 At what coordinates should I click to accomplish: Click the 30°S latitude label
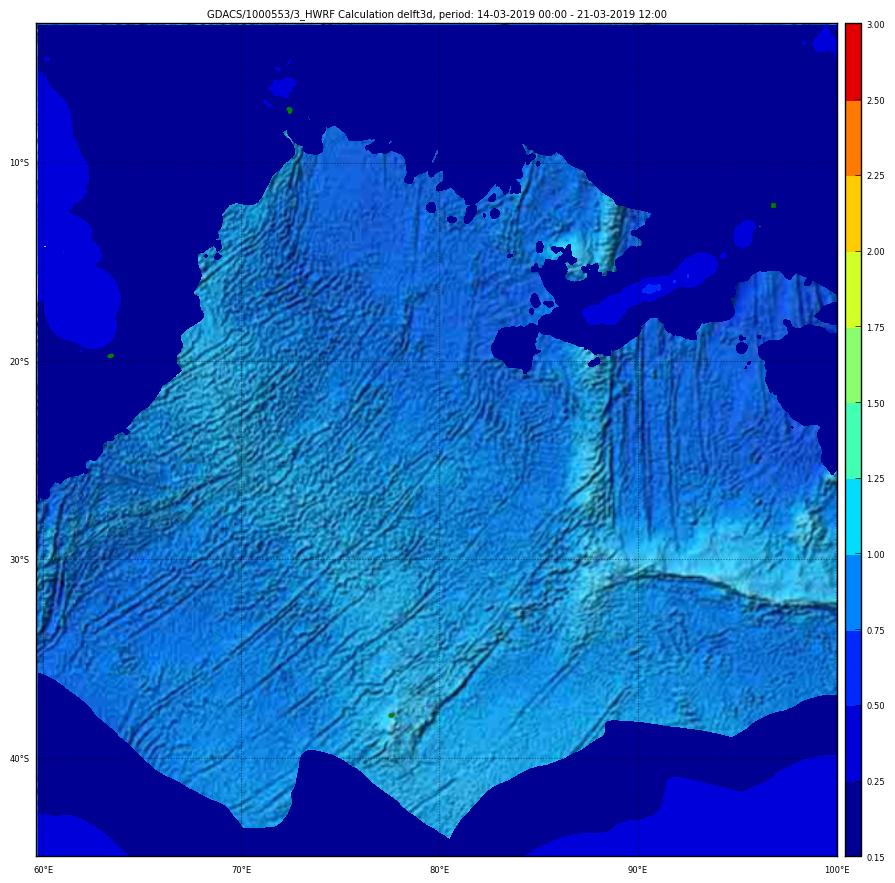click(x=19, y=560)
